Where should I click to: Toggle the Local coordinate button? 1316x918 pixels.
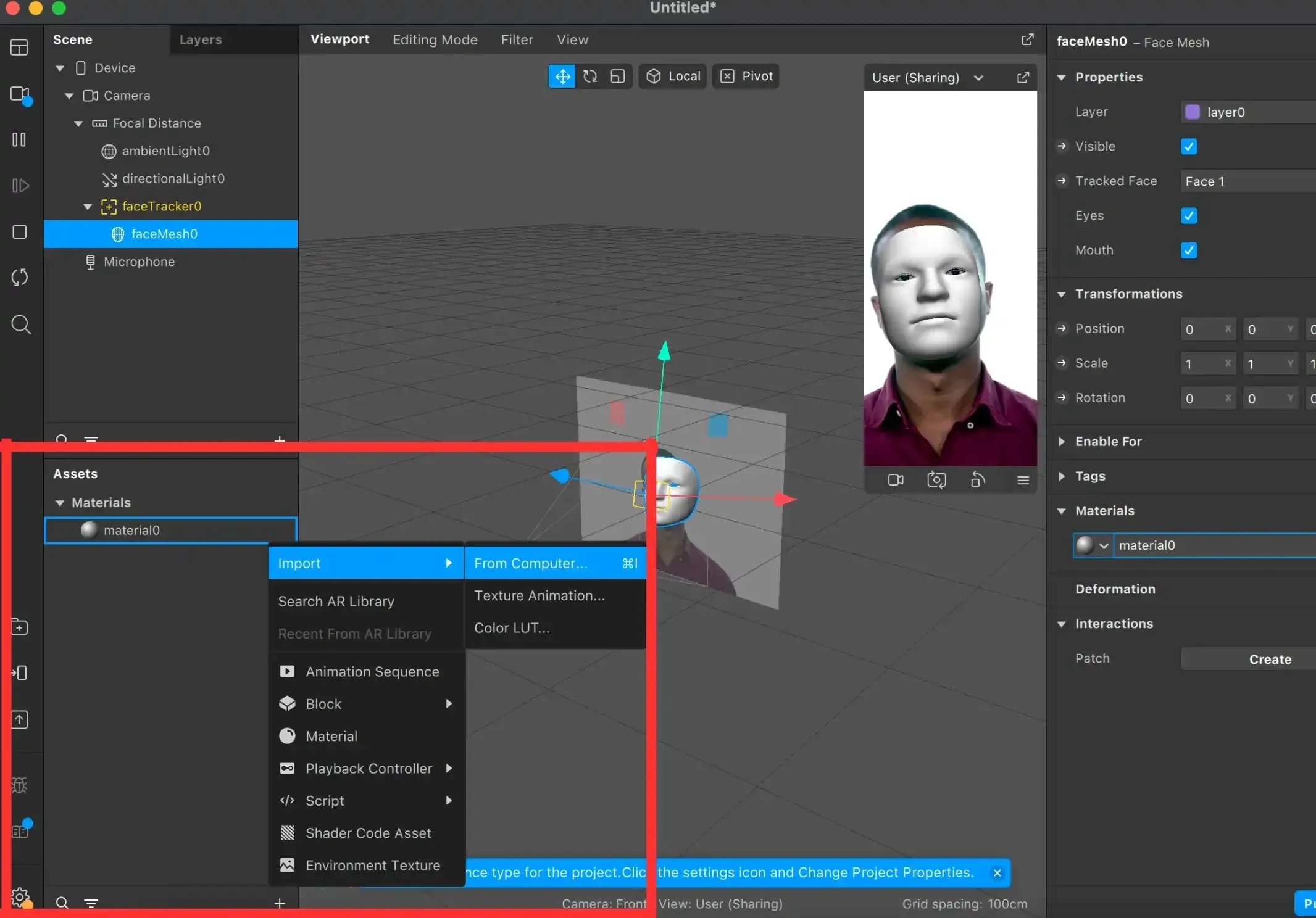[x=673, y=76]
